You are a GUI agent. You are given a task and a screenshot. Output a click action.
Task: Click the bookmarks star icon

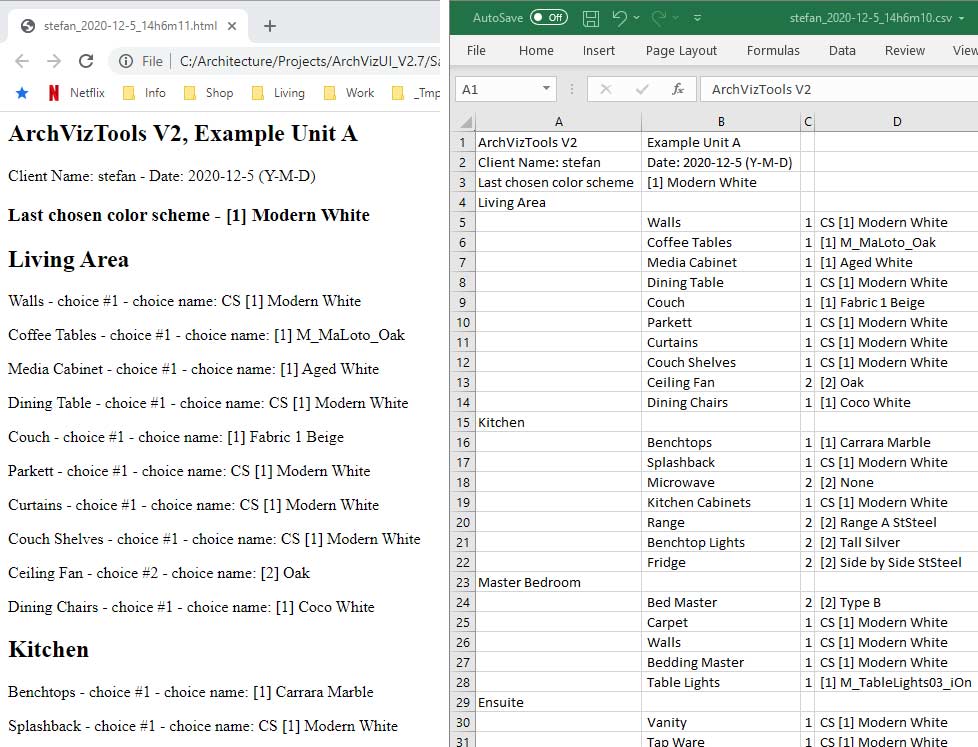22,93
